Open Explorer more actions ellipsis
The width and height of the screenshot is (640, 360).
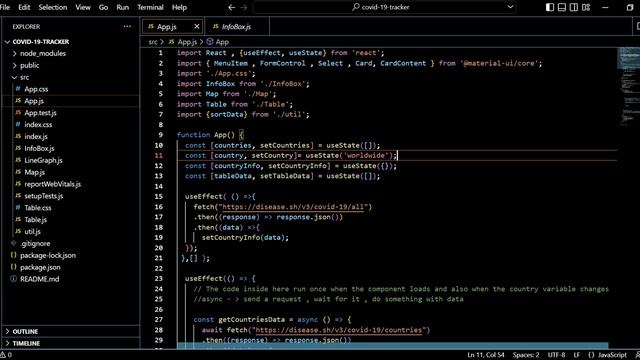click(127, 27)
